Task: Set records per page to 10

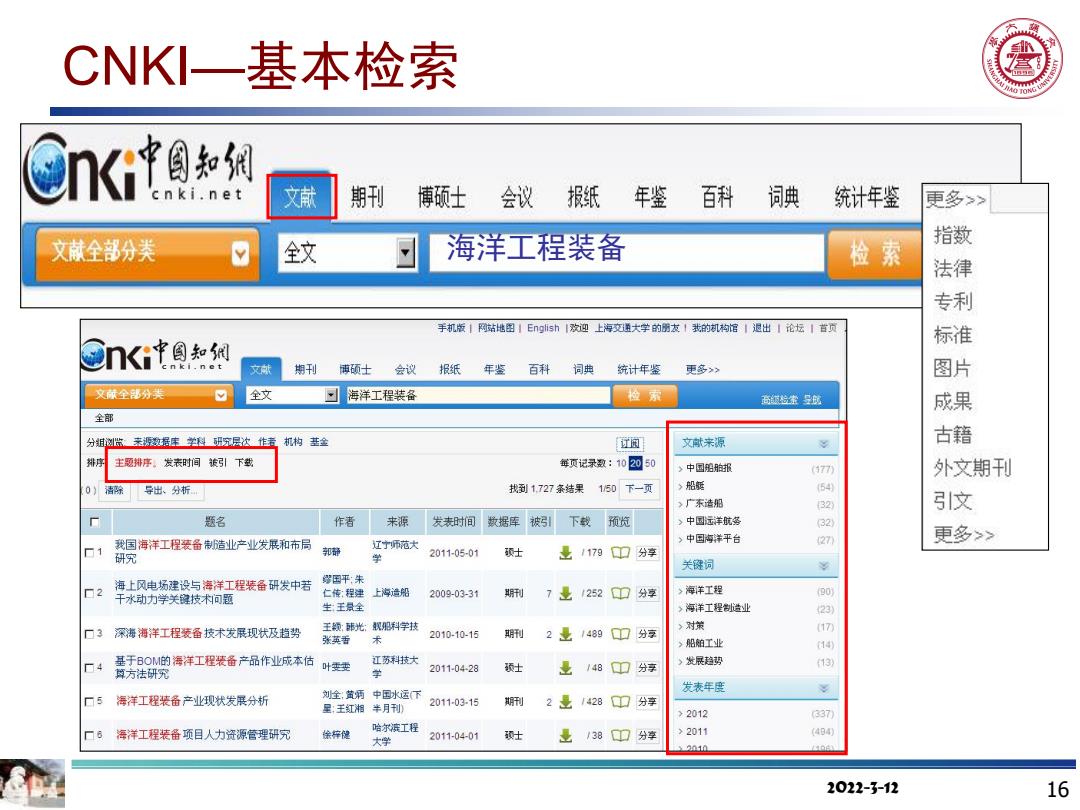Action: [621, 464]
